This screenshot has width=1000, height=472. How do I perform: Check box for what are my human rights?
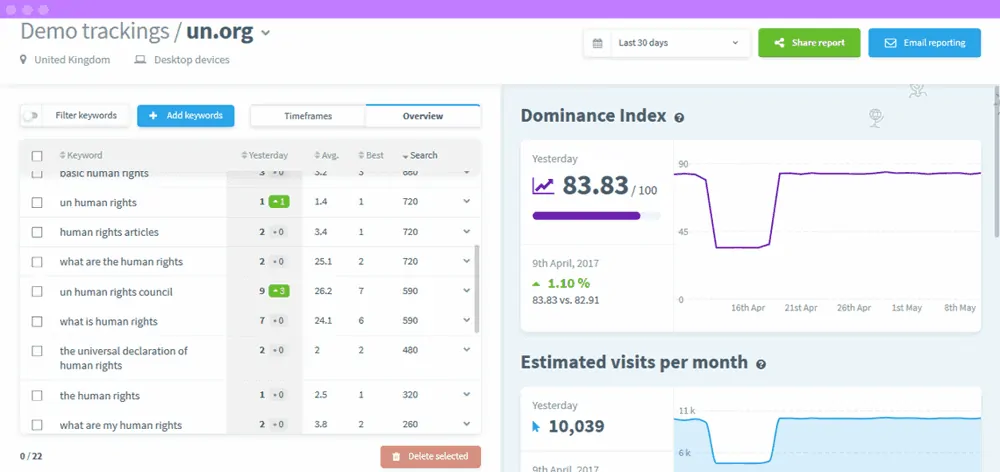[x=37, y=425]
